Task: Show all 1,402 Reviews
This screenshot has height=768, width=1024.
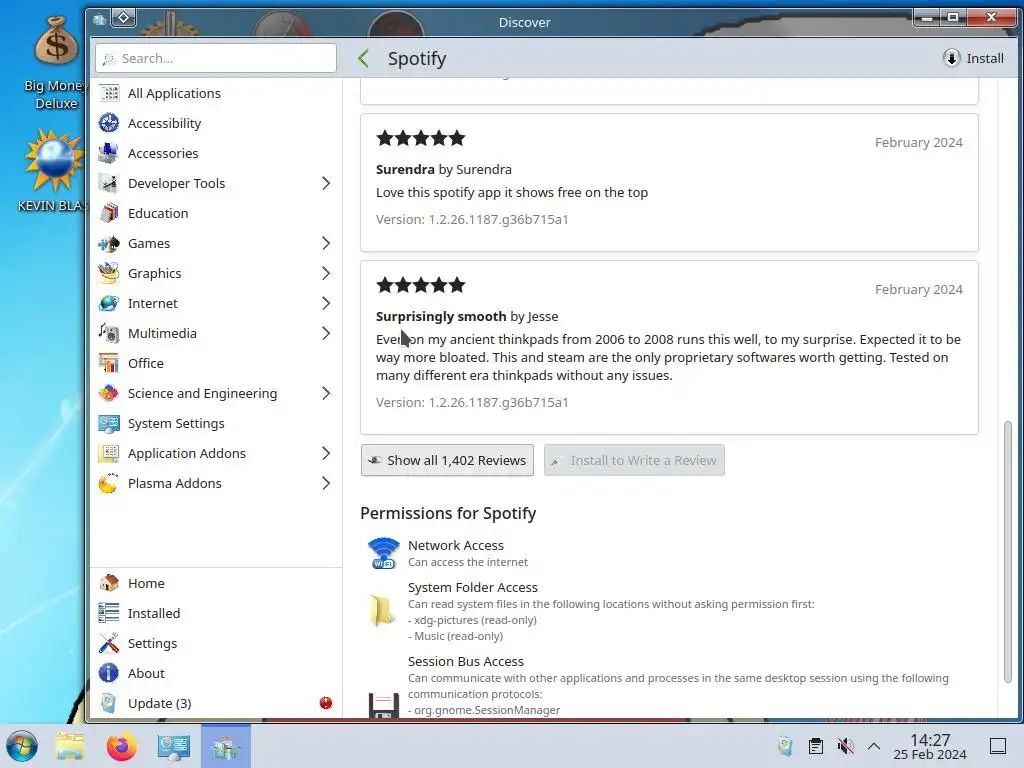Action: click(x=447, y=460)
